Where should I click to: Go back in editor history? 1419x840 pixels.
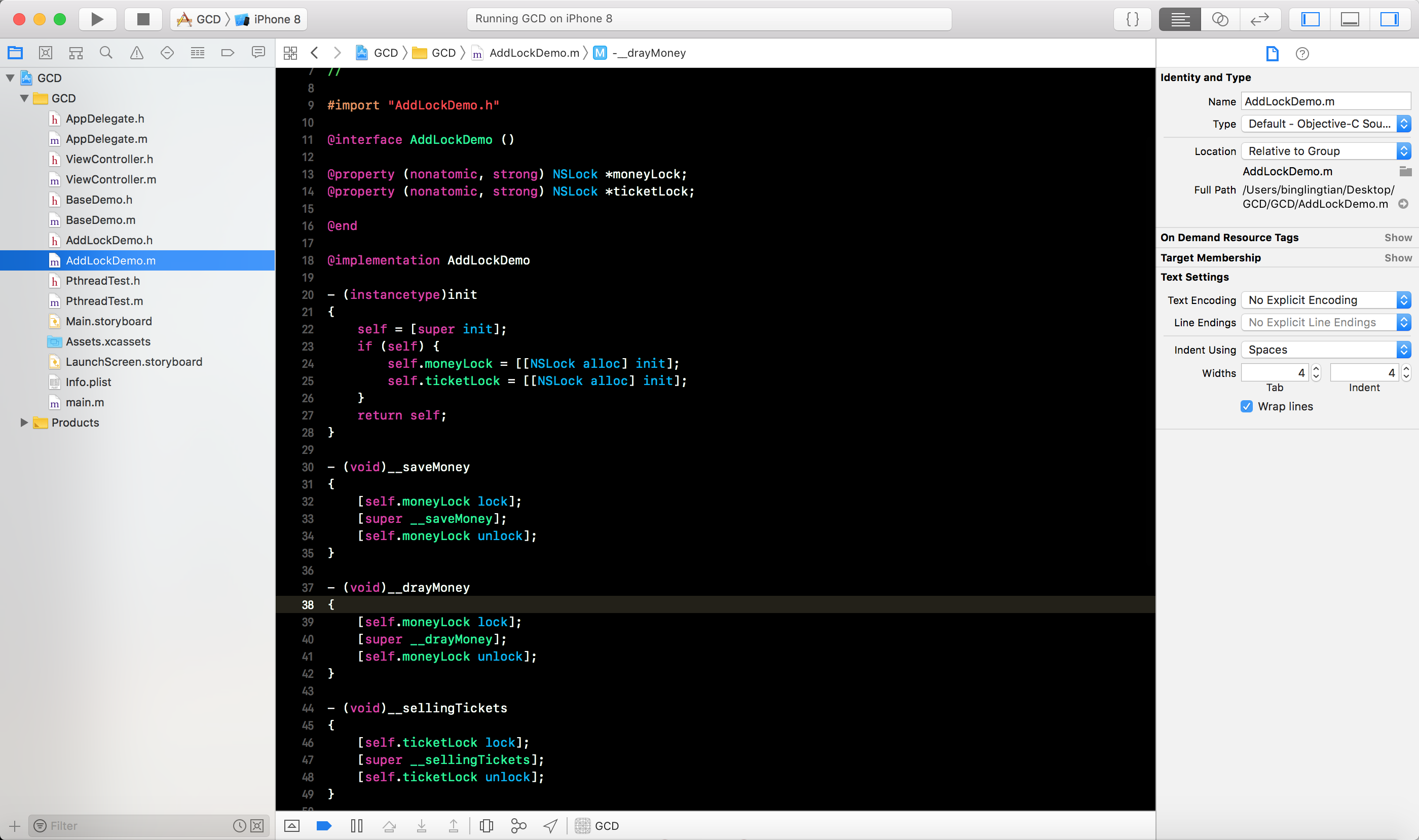click(314, 53)
